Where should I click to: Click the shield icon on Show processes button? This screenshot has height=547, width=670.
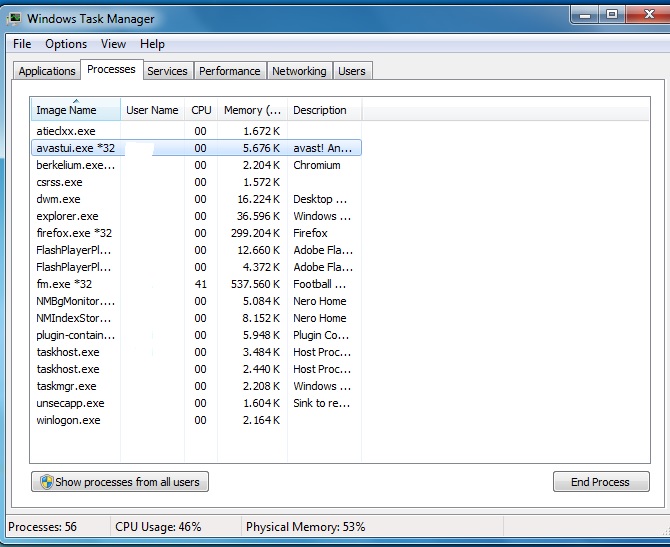pos(46,482)
